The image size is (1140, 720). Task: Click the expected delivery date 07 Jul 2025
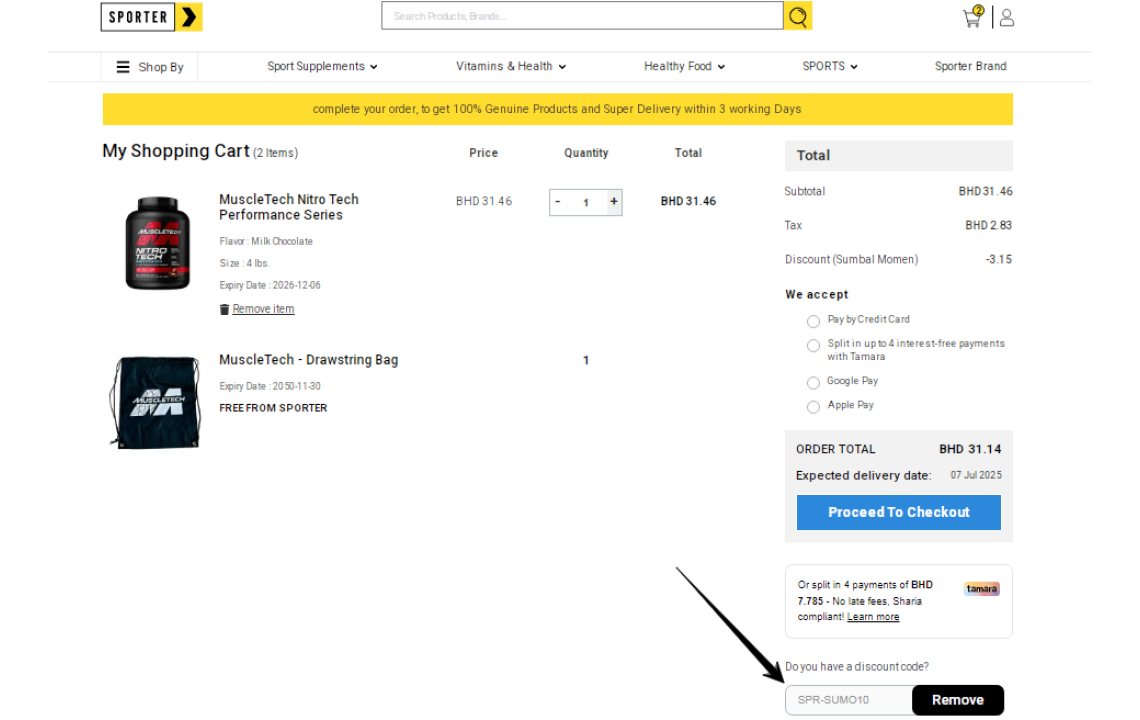[976, 476]
